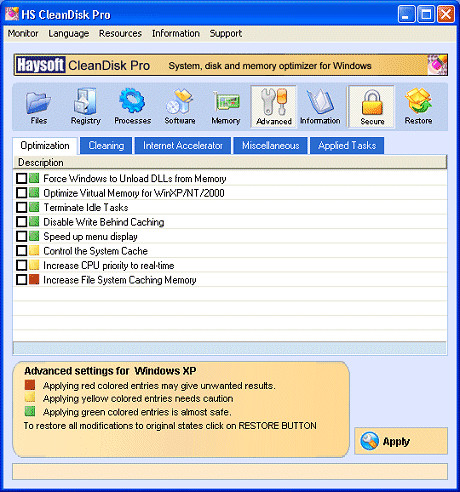Minimize the HS CleanDisk Pro window
The height and width of the screenshot is (492, 460).
406,14
